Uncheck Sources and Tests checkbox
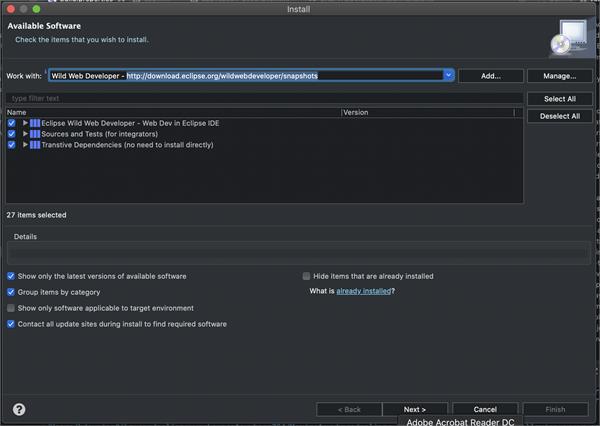The height and width of the screenshot is (426, 600). tap(11, 134)
